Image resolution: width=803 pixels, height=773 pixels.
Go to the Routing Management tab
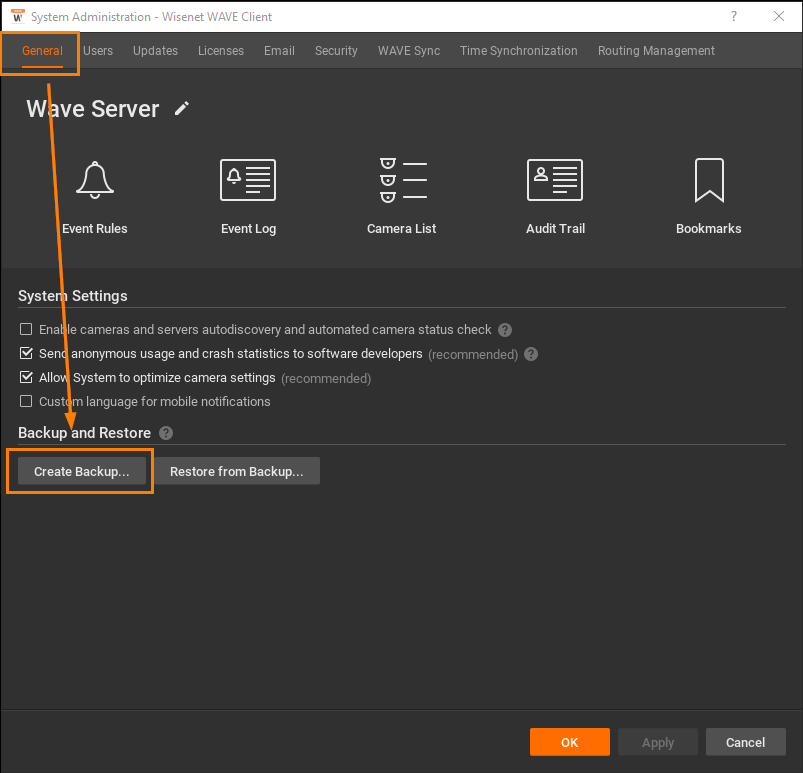point(656,51)
